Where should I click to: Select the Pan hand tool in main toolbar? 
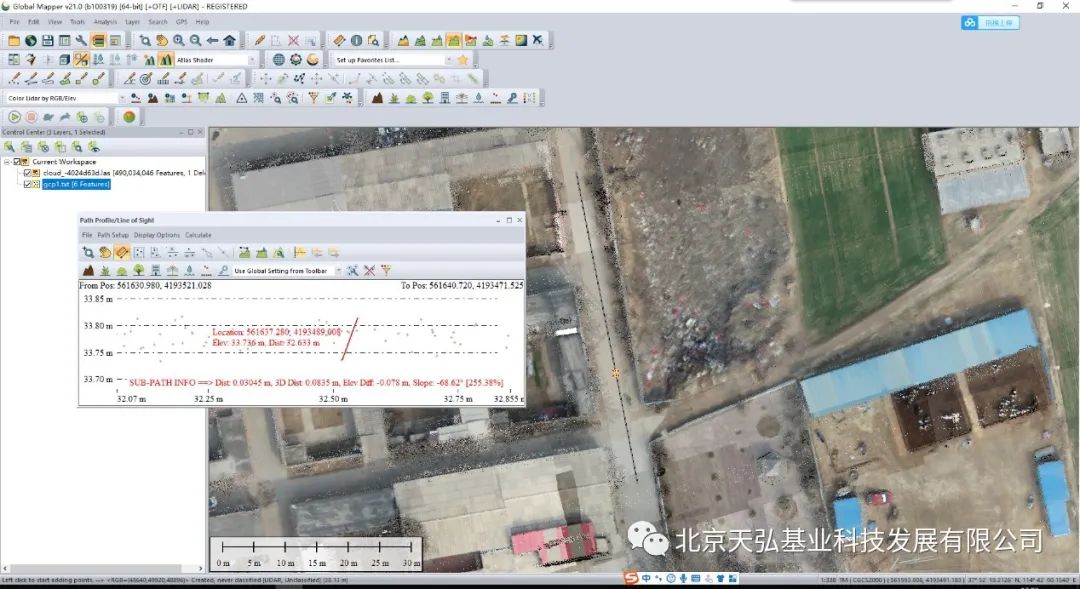click(x=162, y=41)
